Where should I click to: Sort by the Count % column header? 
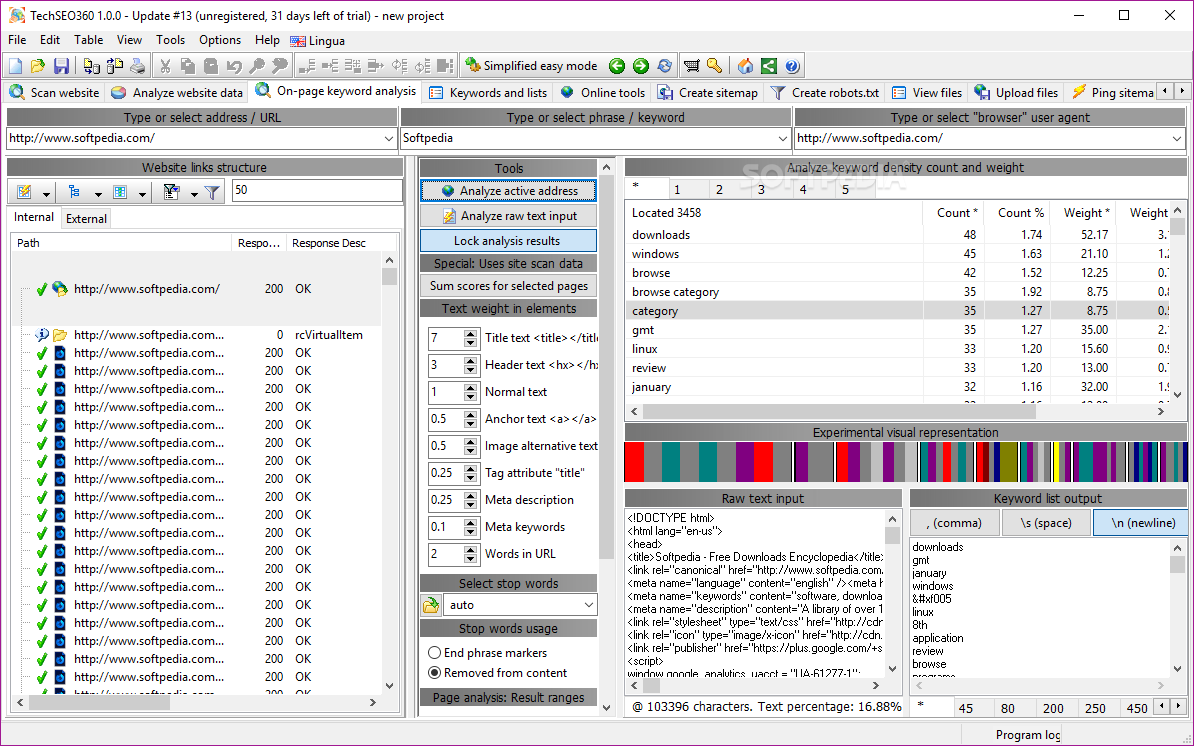tap(1016, 213)
